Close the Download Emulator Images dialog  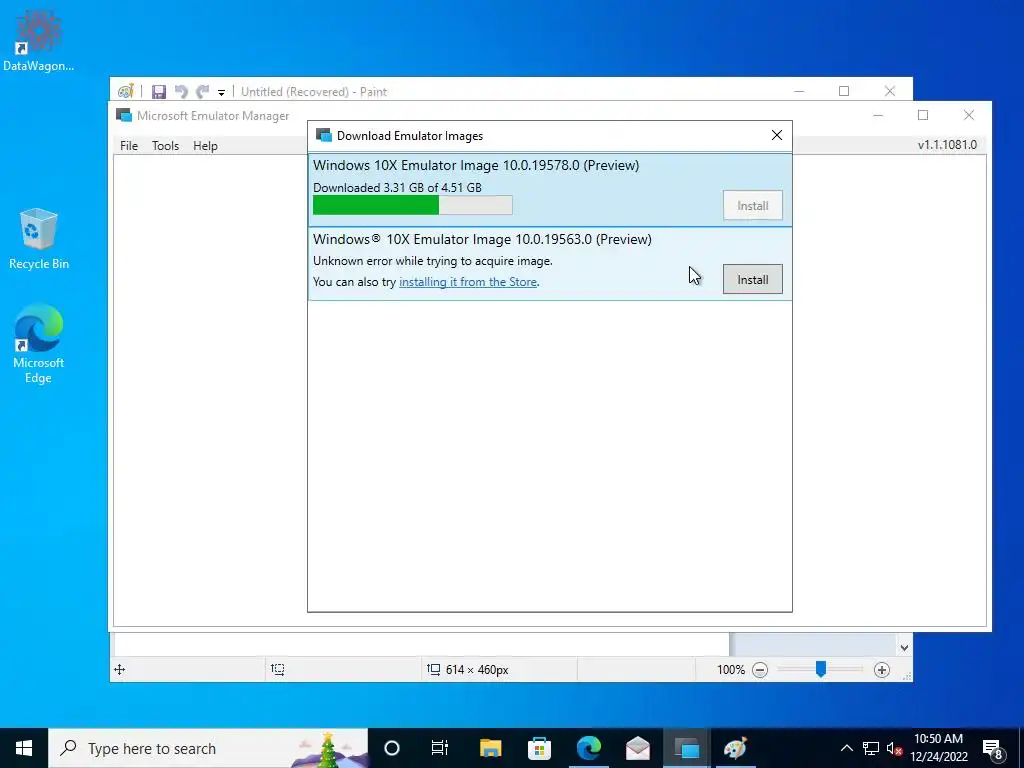coord(776,135)
